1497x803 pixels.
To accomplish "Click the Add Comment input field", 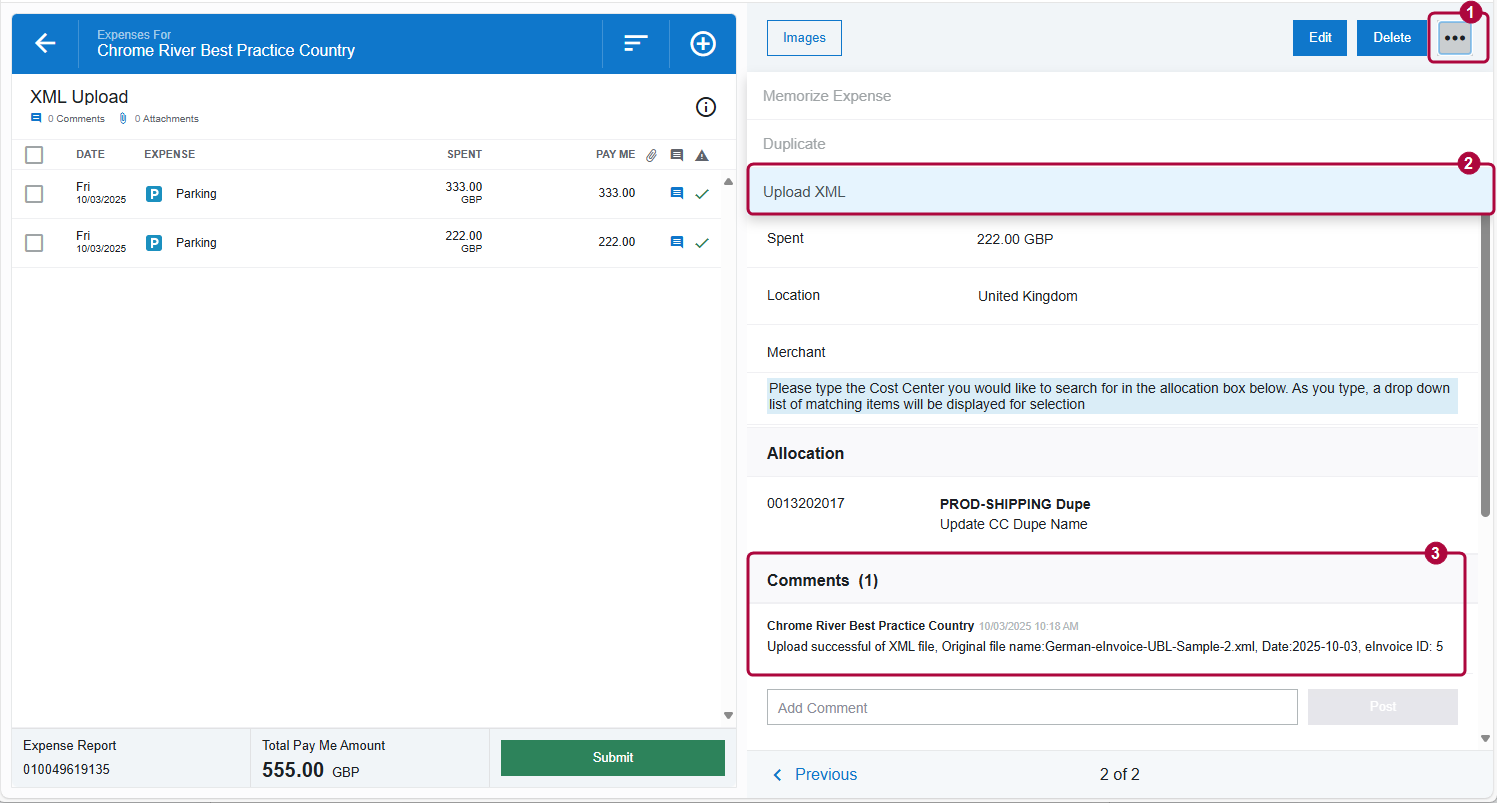I will pos(1032,707).
